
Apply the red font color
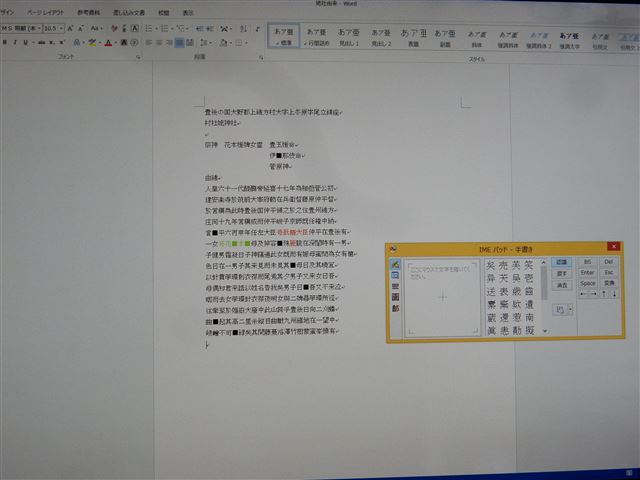click(x=108, y=42)
